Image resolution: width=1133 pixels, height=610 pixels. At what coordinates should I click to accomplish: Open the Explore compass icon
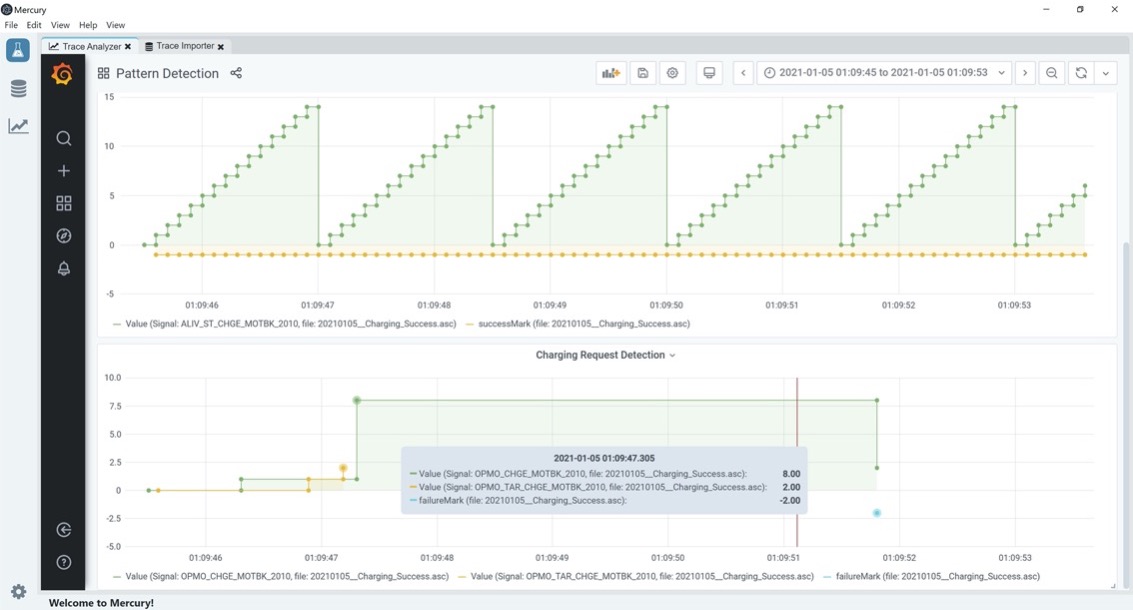point(64,236)
